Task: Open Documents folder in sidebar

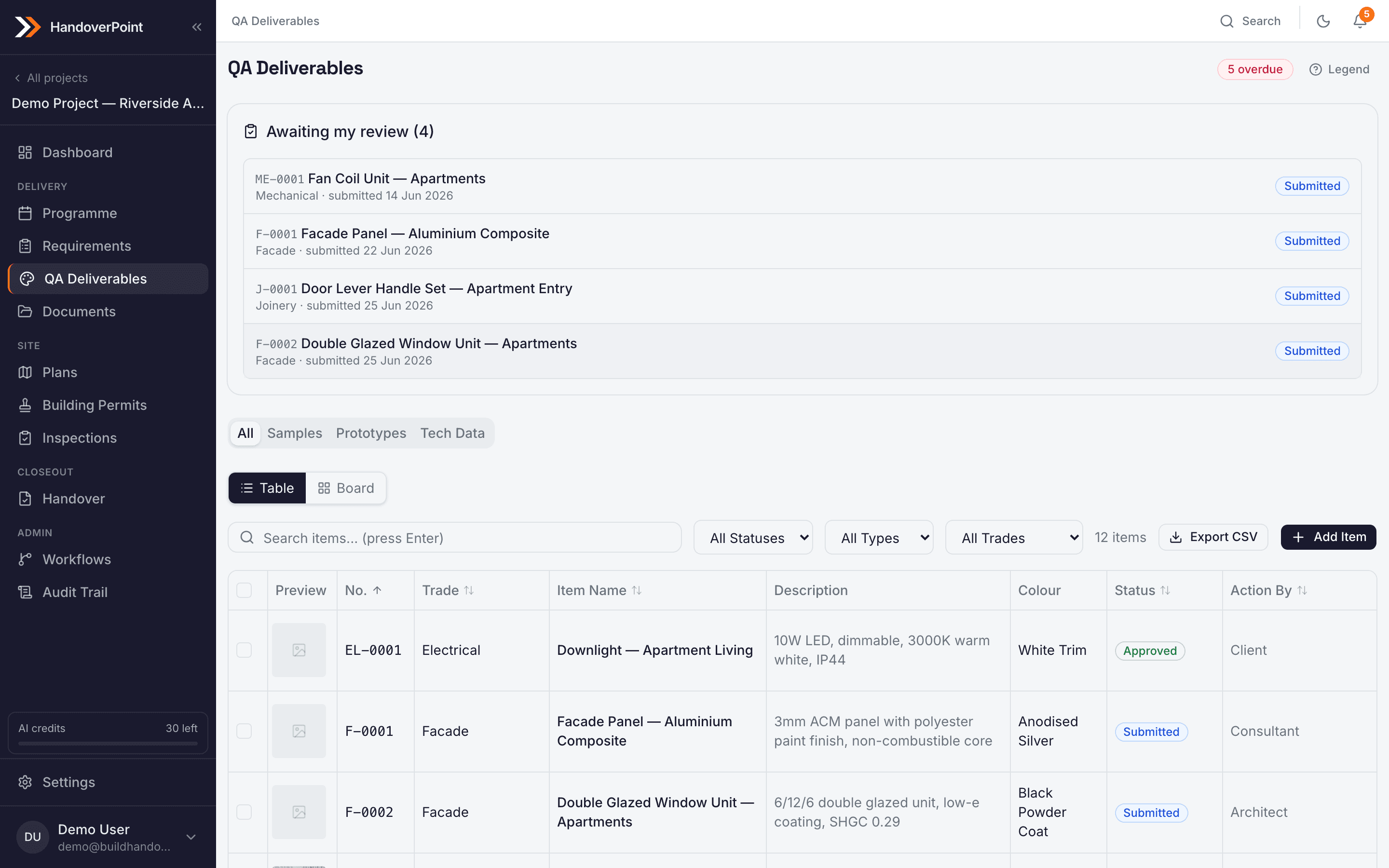Action: [x=108, y=311]
